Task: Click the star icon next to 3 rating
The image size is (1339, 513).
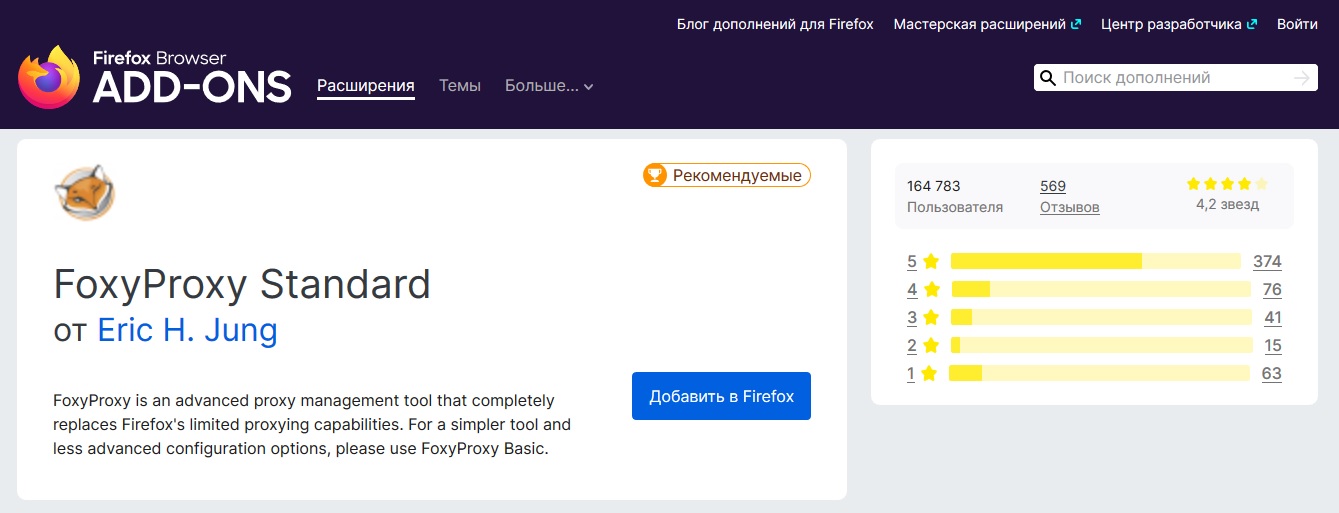Action: (931, 318)
